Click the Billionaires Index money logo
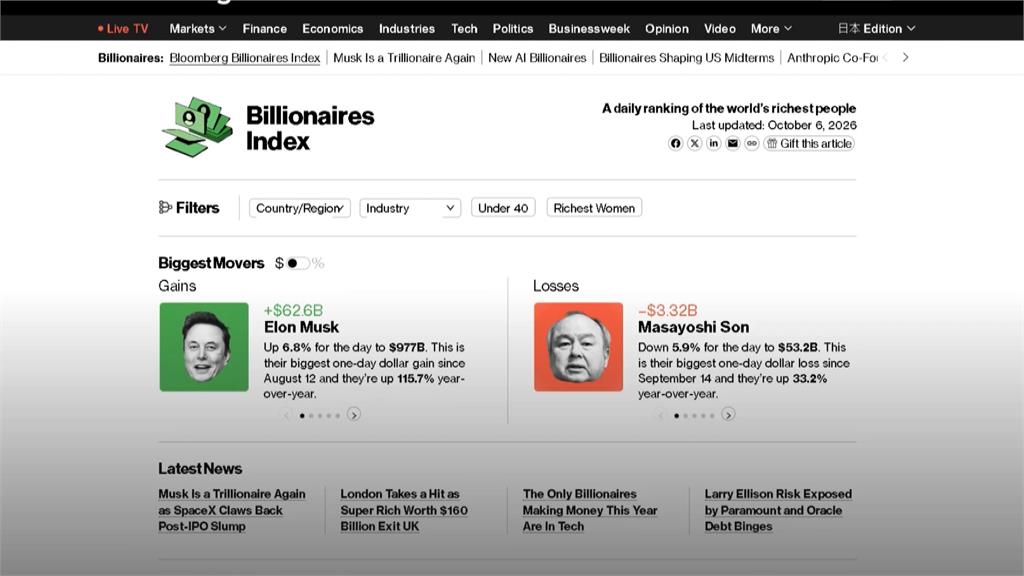This screenshot has width=1024, height=576. [x=197, y=127]
